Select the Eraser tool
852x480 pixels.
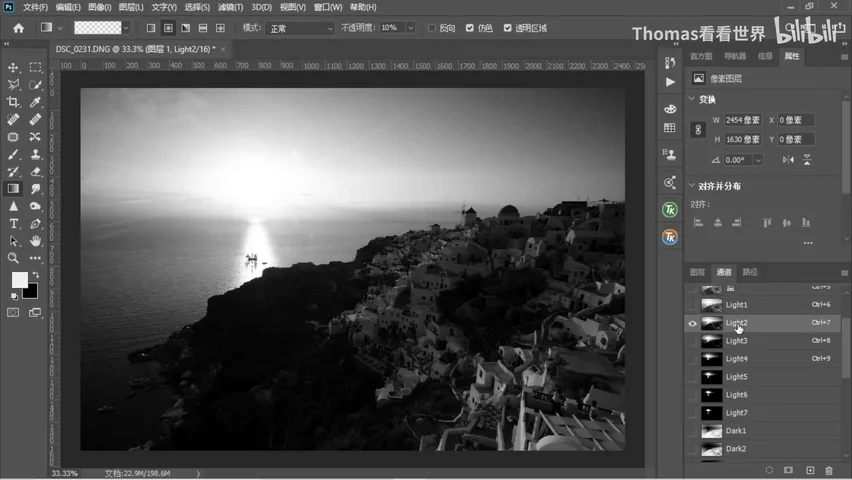coord(35,172)
